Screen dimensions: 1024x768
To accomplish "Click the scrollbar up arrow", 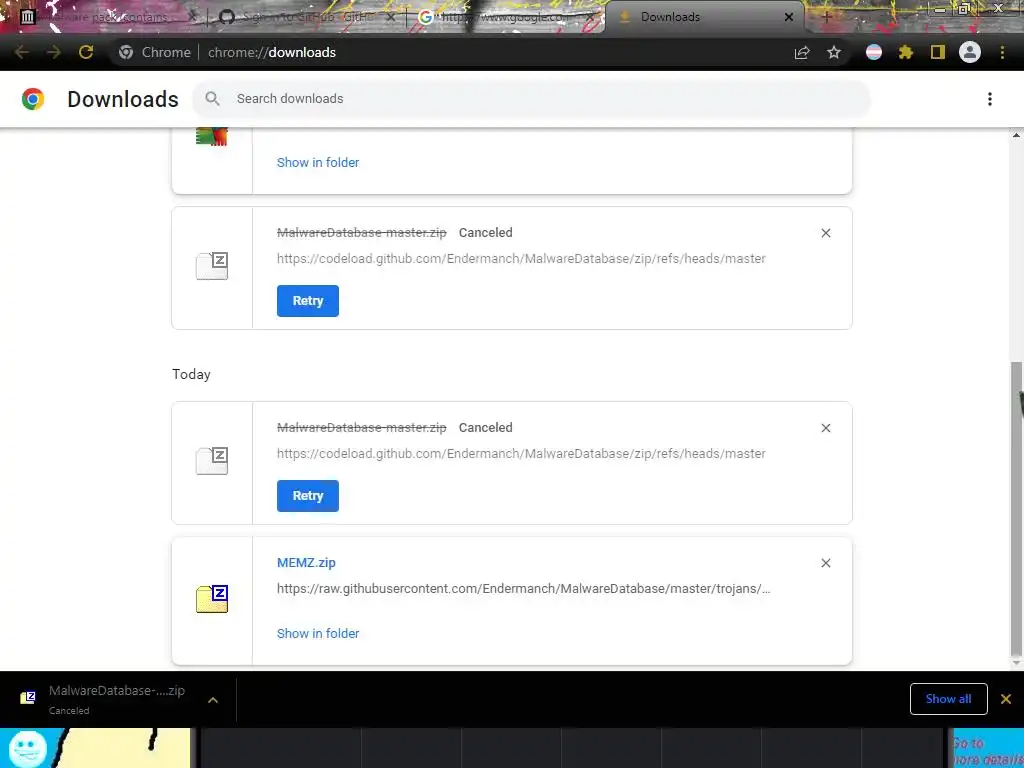I will click(x=1016, y=135).
